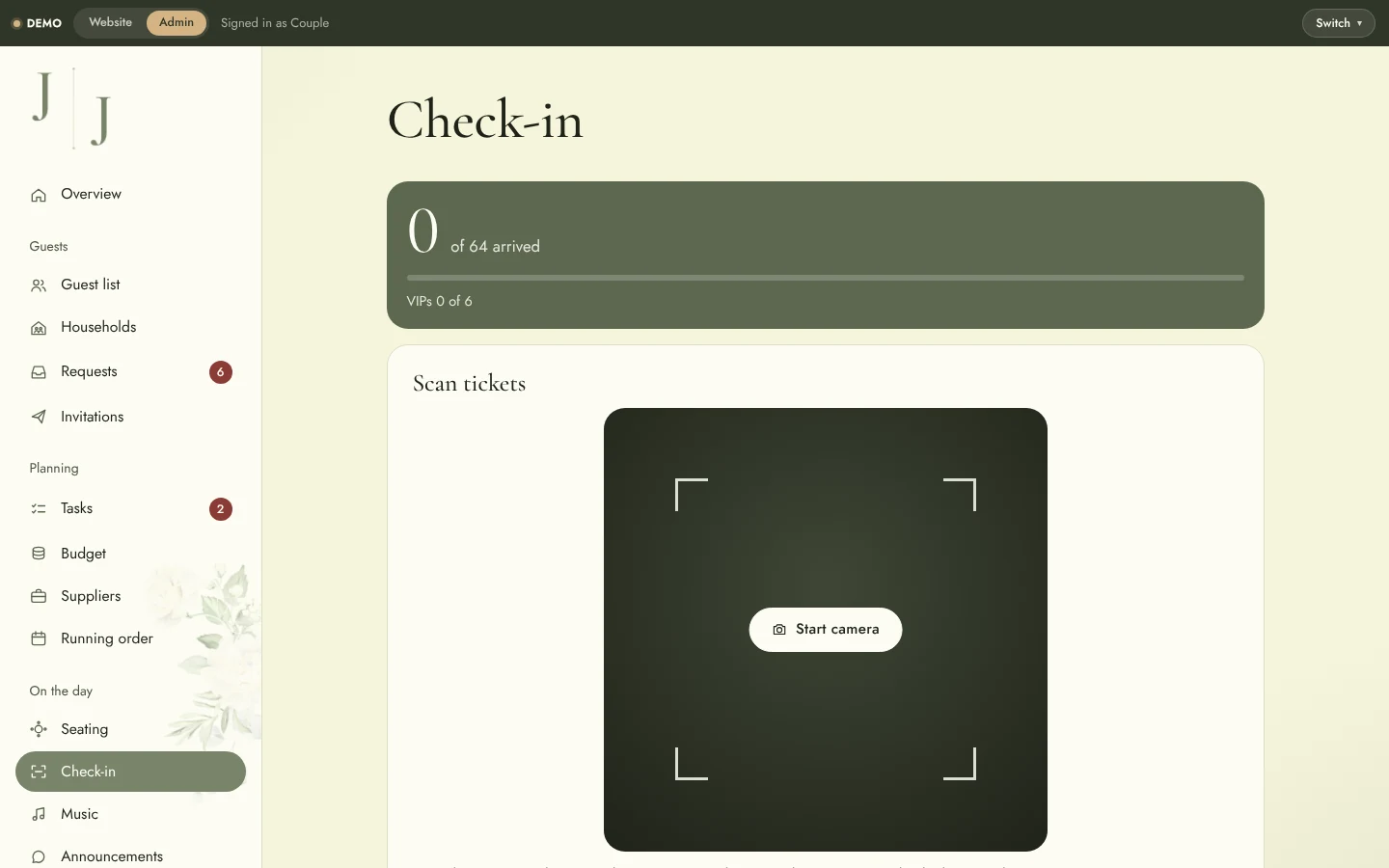Select the Admin view toggle
Image resolution: width=1389 pixels, height=868 pixels.
(177, 22)
